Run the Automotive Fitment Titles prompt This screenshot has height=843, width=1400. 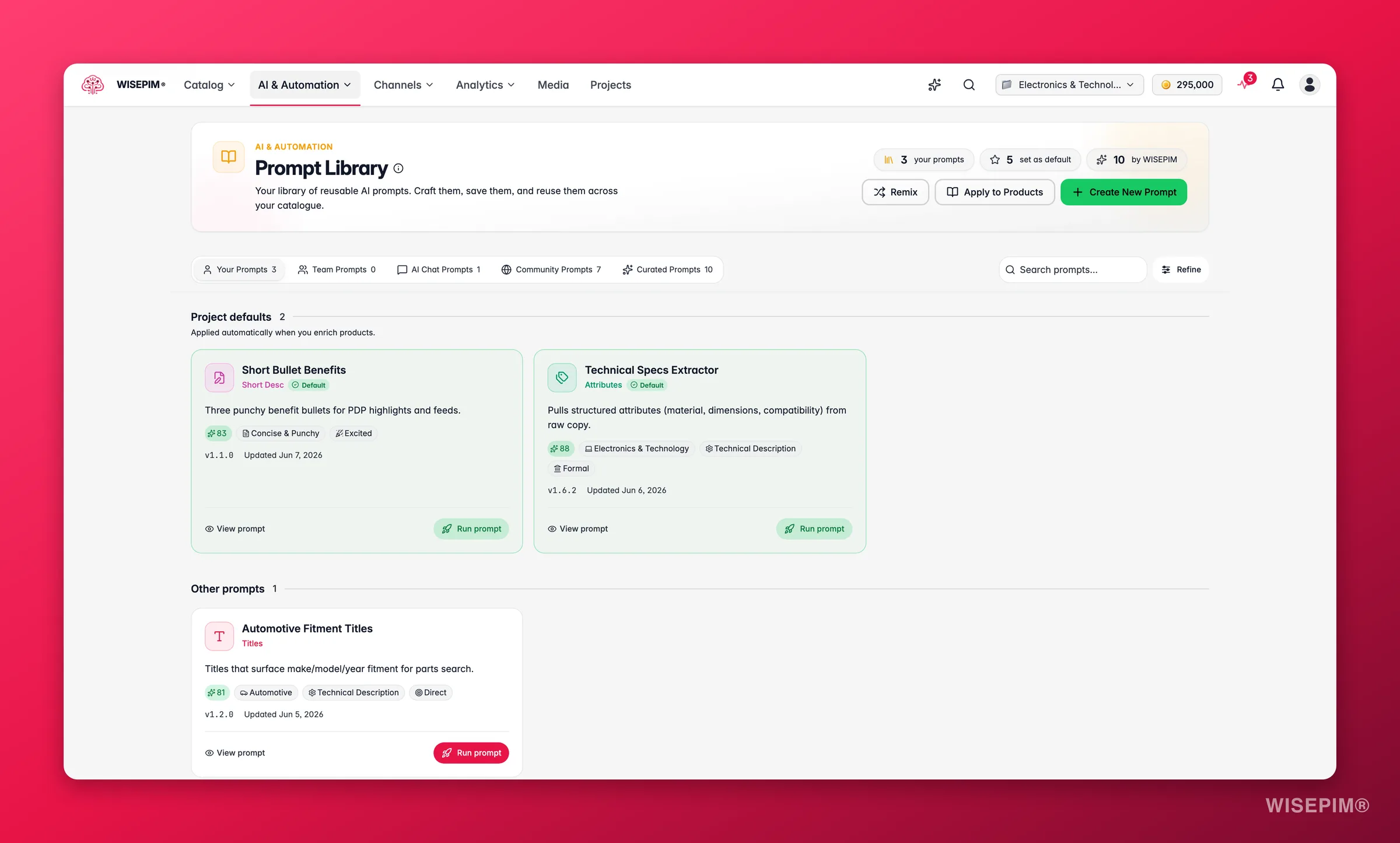(471, 753)
